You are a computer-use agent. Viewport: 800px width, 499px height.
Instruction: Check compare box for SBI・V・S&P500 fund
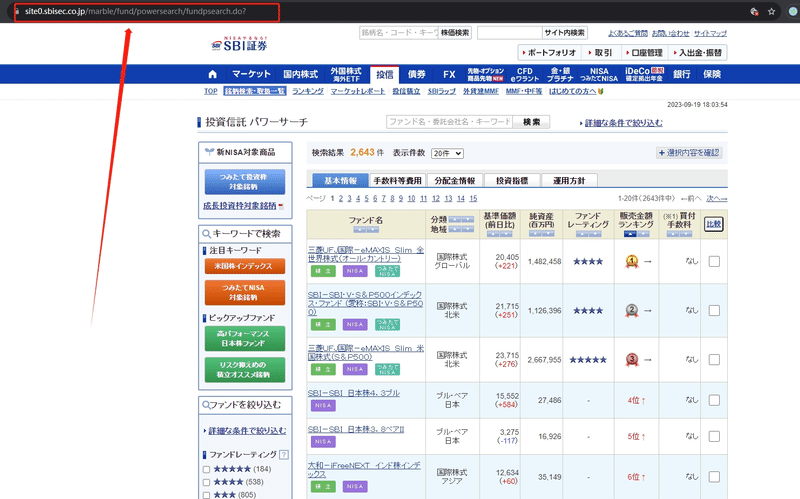[x=714, y=311]
